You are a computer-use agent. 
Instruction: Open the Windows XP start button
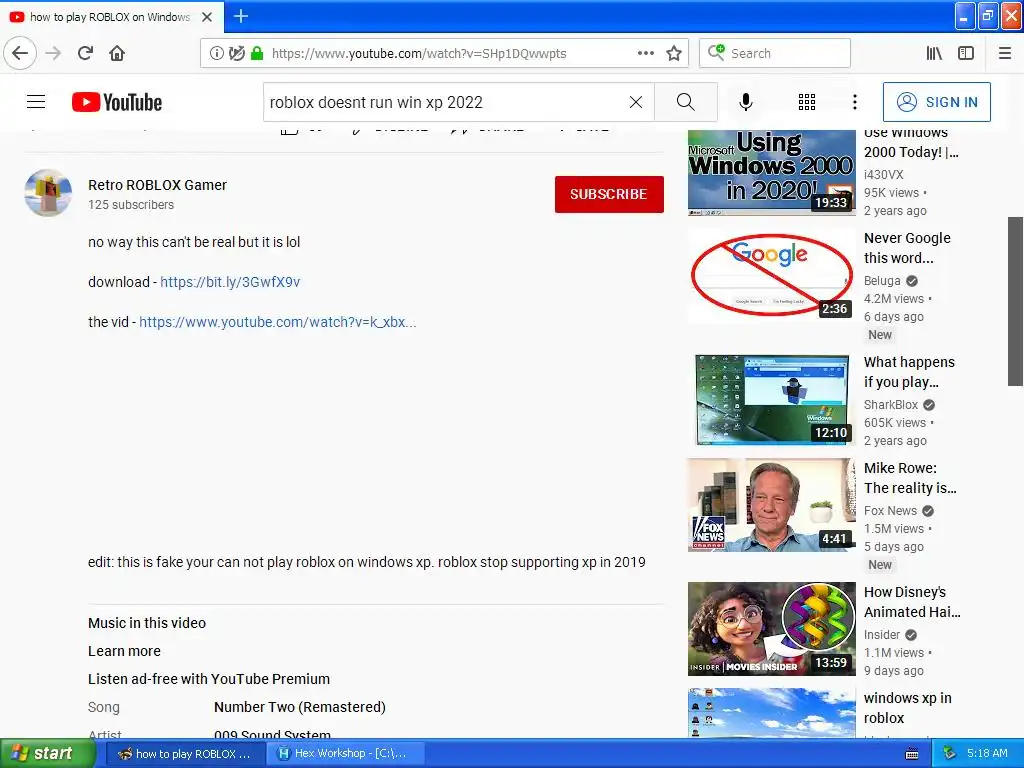[x=46, y=754]
